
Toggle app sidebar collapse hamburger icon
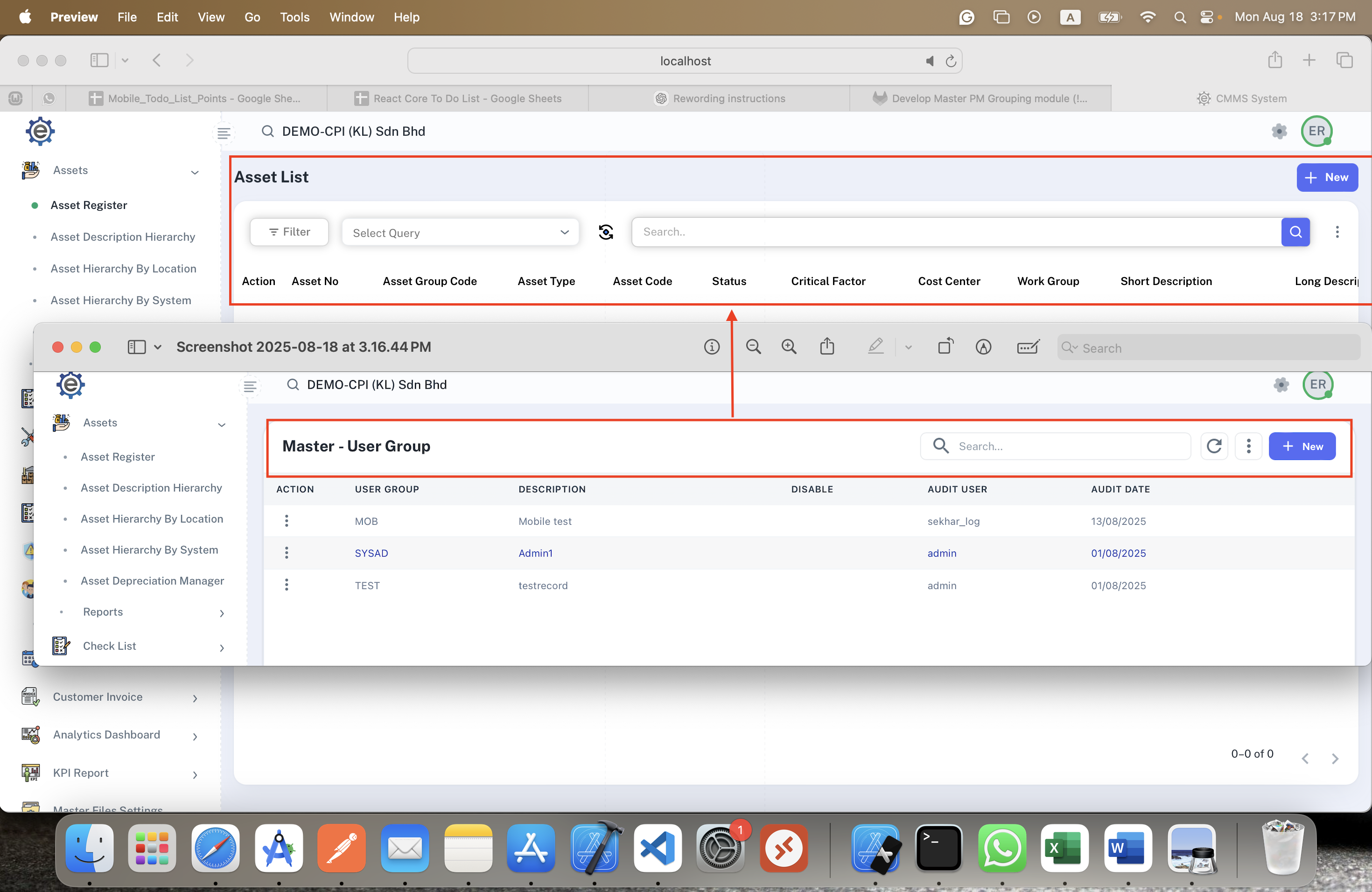tap(224, 133)
